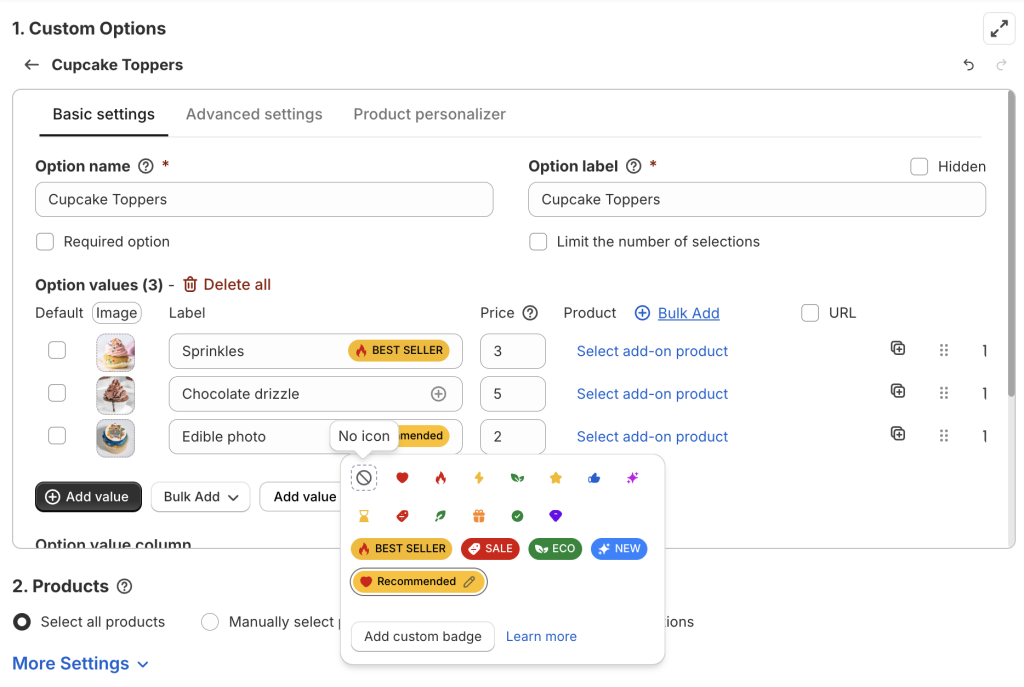1024x687 pixels.
Task: Enable the Required option checkbox
Action: click(x=45, y=242)
